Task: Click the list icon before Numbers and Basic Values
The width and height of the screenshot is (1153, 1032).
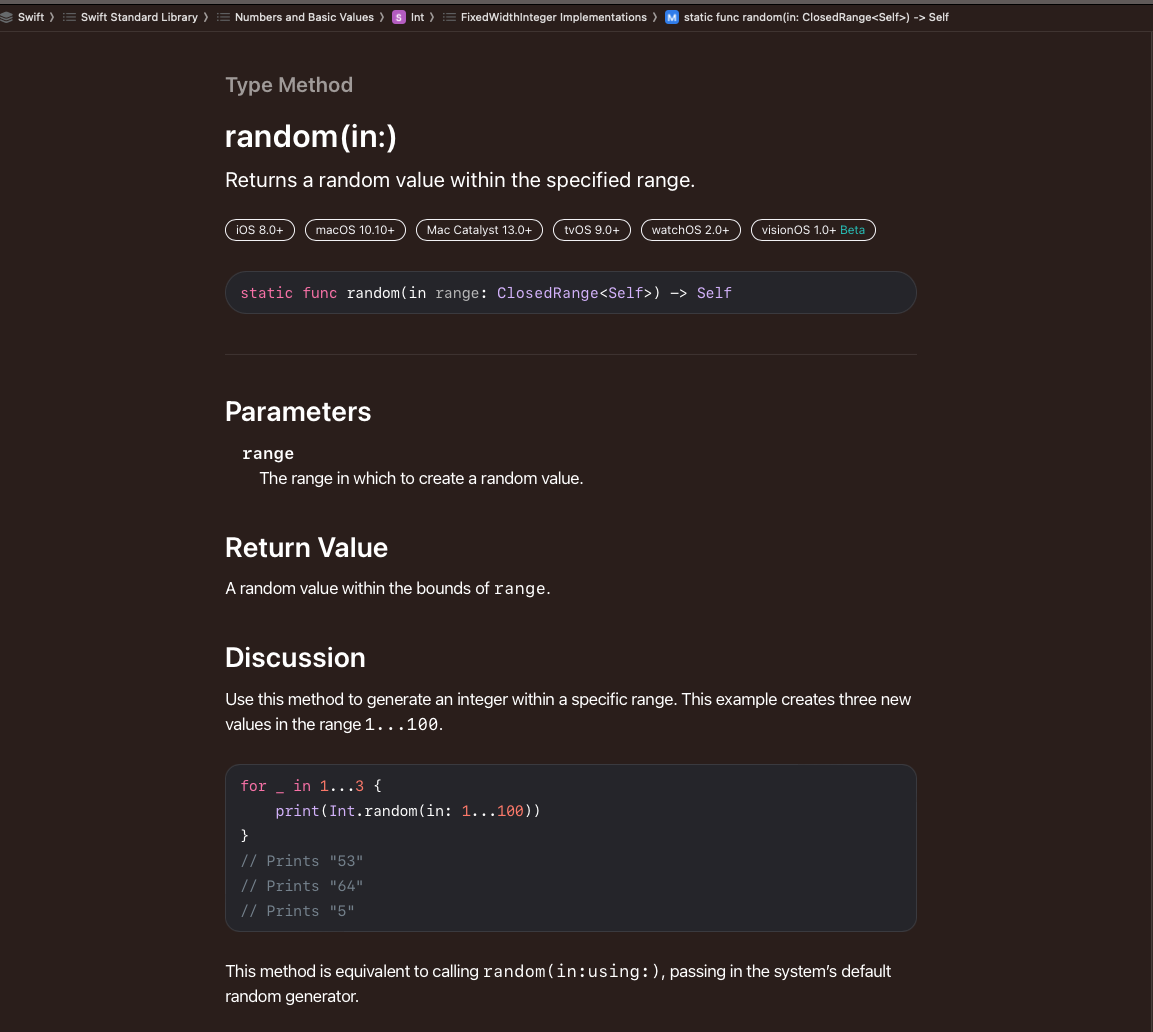Action: (223, 17)
